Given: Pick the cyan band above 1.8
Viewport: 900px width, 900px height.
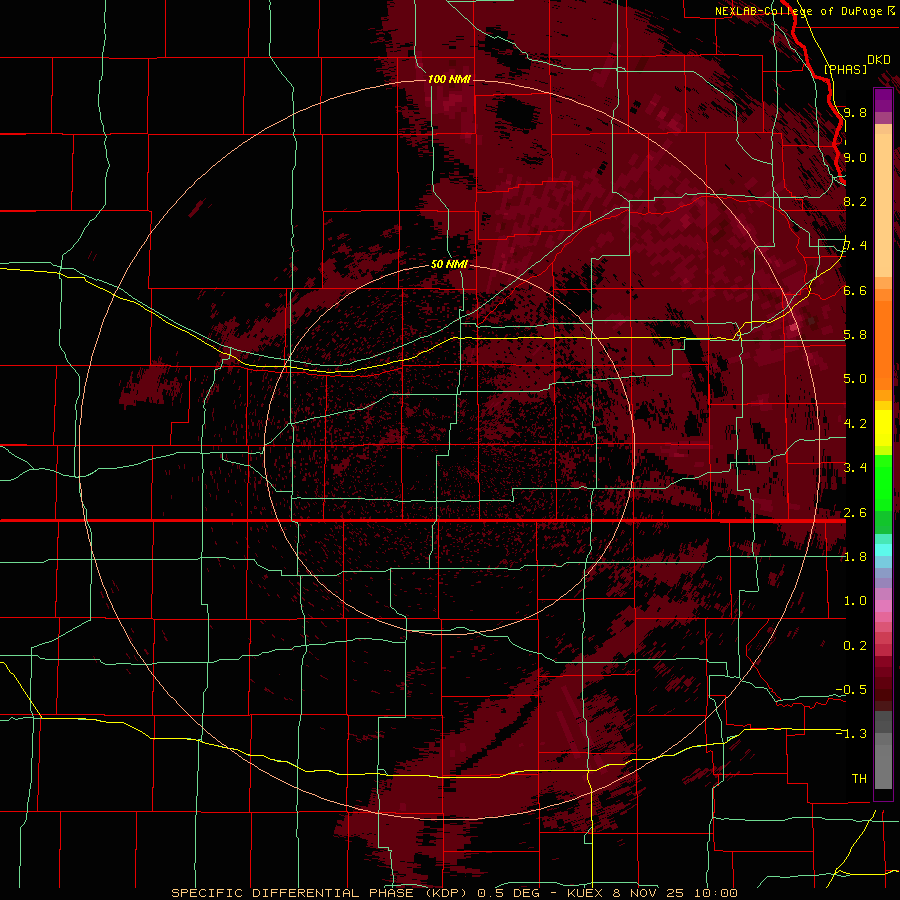Looking at the screenshot, I should [883, 550].
